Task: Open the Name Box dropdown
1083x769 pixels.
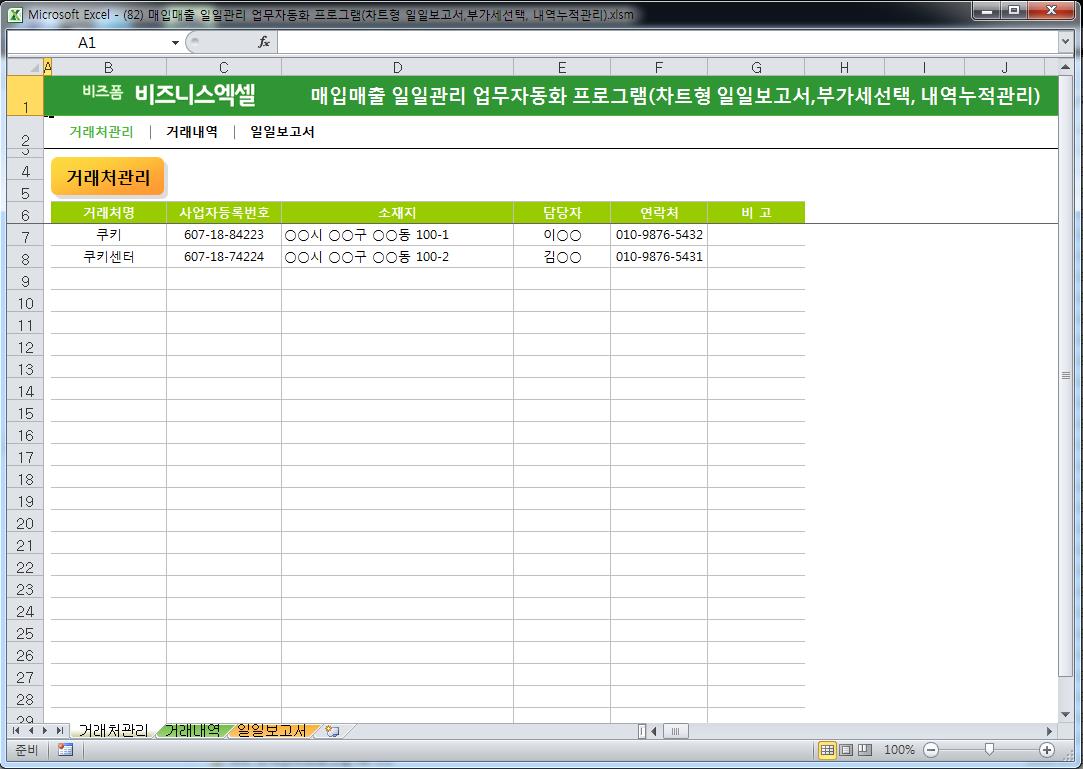Action: coord(176,43)
